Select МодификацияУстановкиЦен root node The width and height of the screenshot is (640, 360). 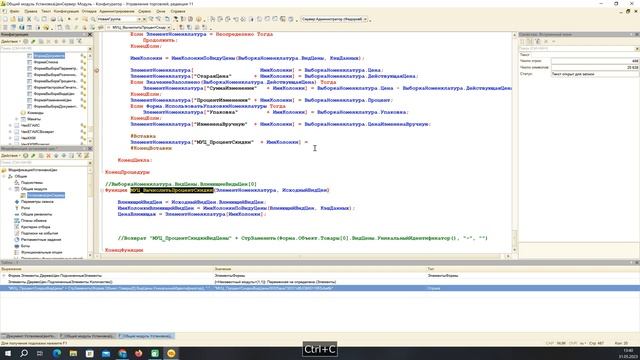[33, 170]
